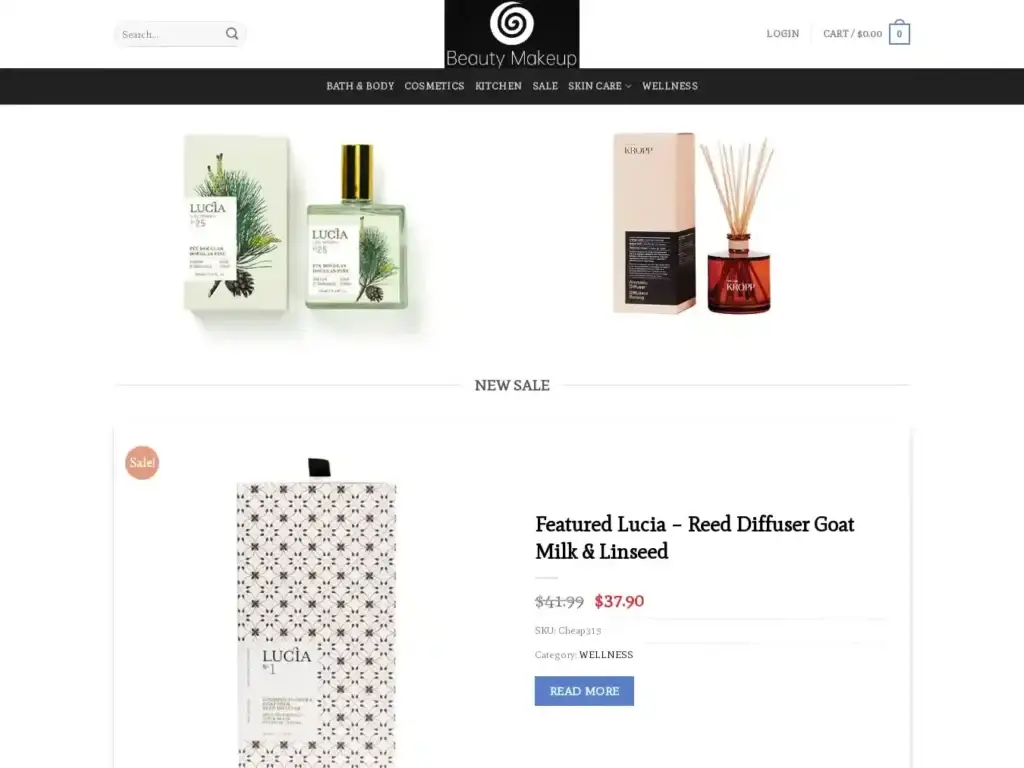Open the Kitchen menu item
Image resolution: width=1024 pixels, height=768 pixels.
click(x=498, y=86)
